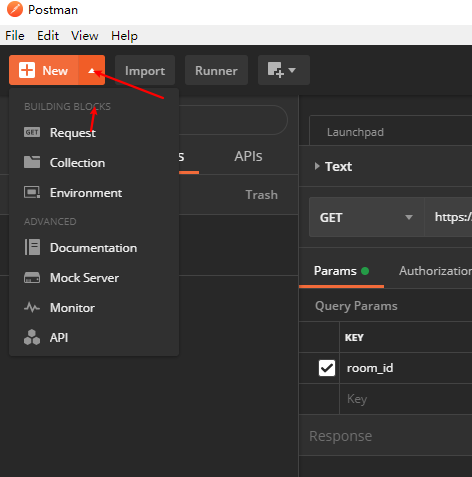Viewport: 472px width, 477px height.
Task: Click the notebook icon beside Documentation
Action: (32, 247)
